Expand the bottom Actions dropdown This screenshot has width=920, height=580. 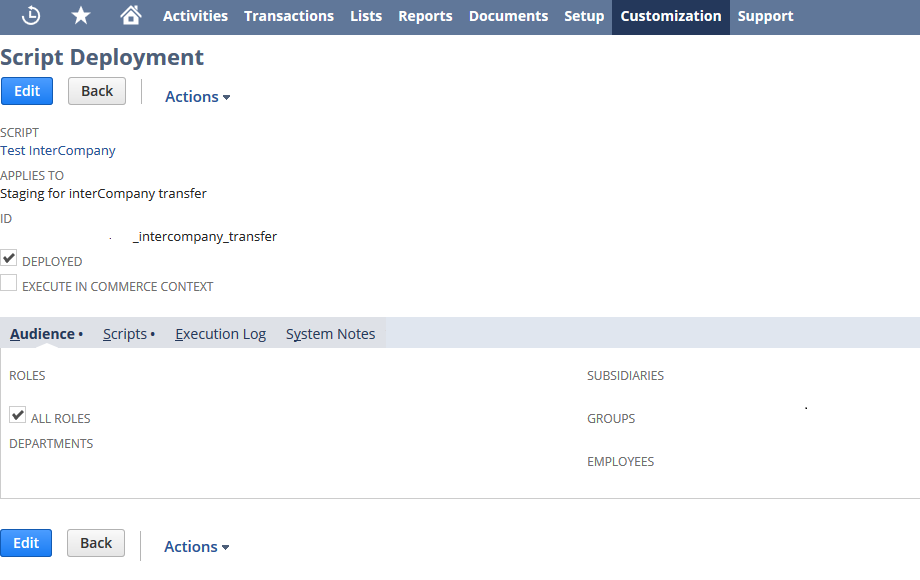196,547
